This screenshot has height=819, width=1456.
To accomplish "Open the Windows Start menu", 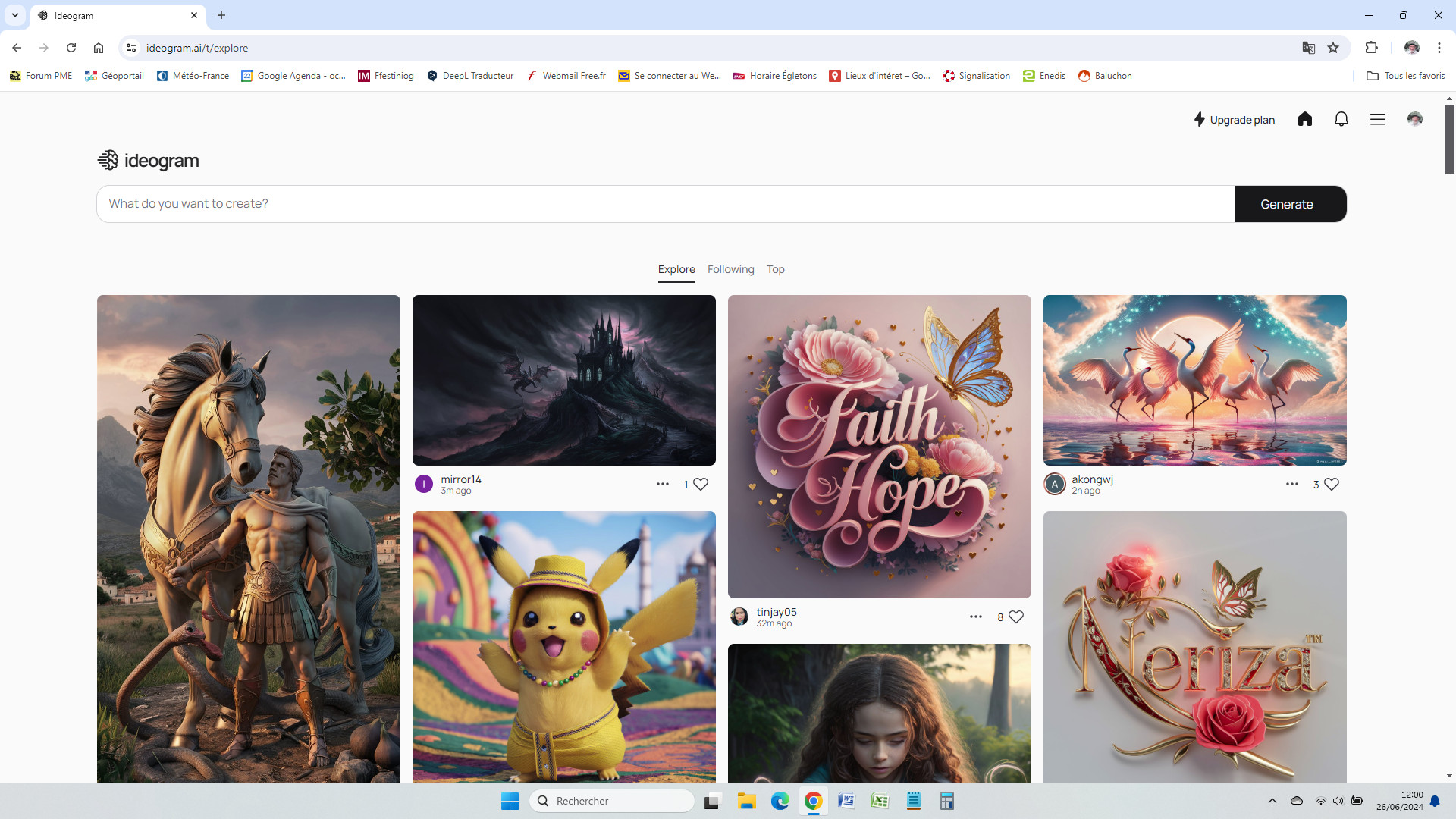I will [510, 801].
